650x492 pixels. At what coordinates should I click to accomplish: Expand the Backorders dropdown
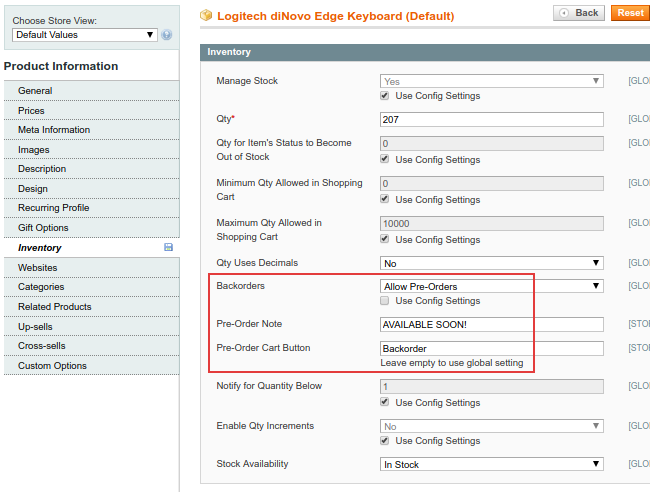click(492, 286)
